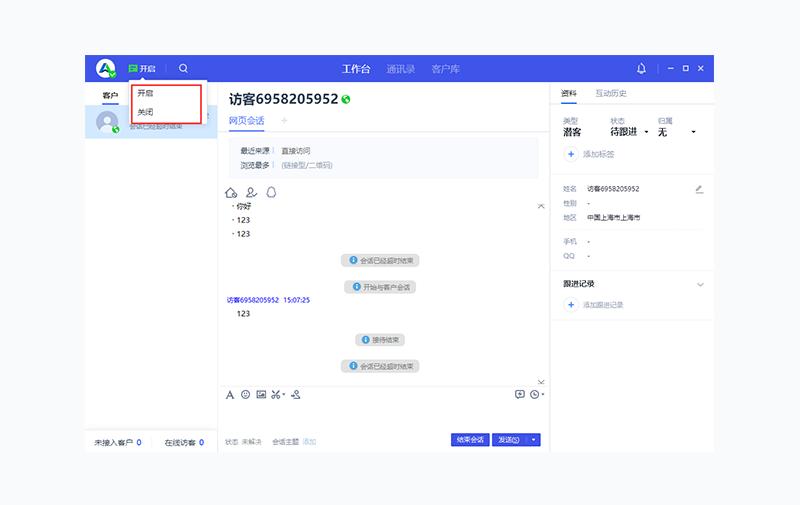800x505 pixels.
Task: Switch to the 互动历史 tab
Action: (x=611, y=93)
